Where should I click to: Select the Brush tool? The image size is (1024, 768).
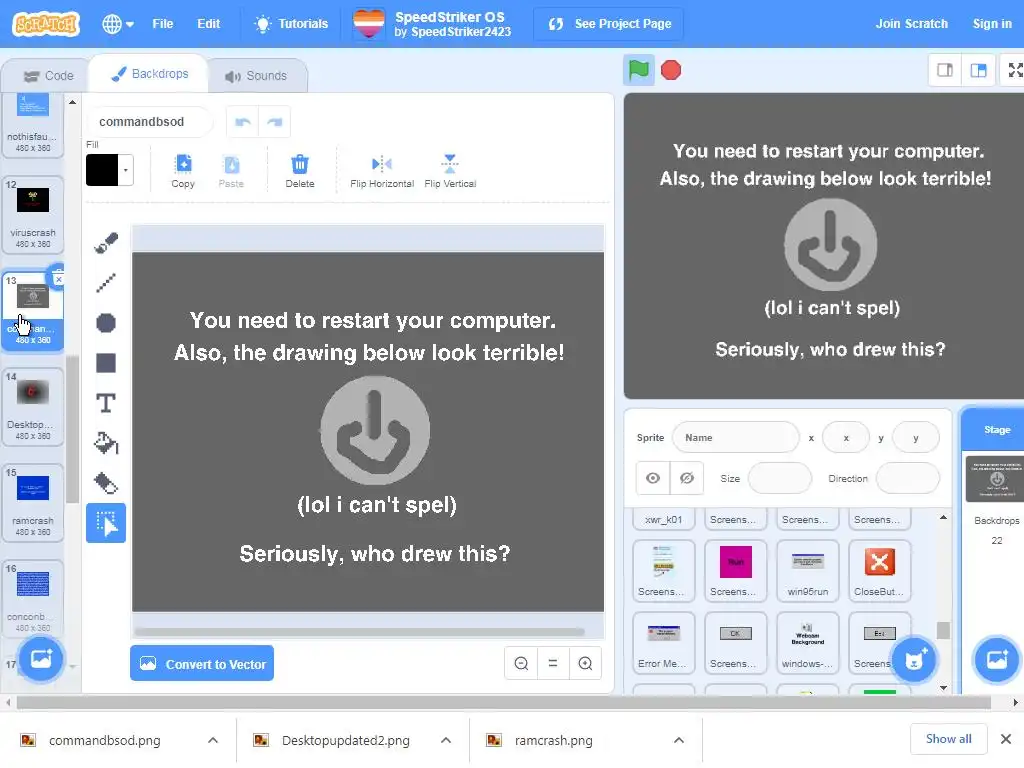click(106, 242)
